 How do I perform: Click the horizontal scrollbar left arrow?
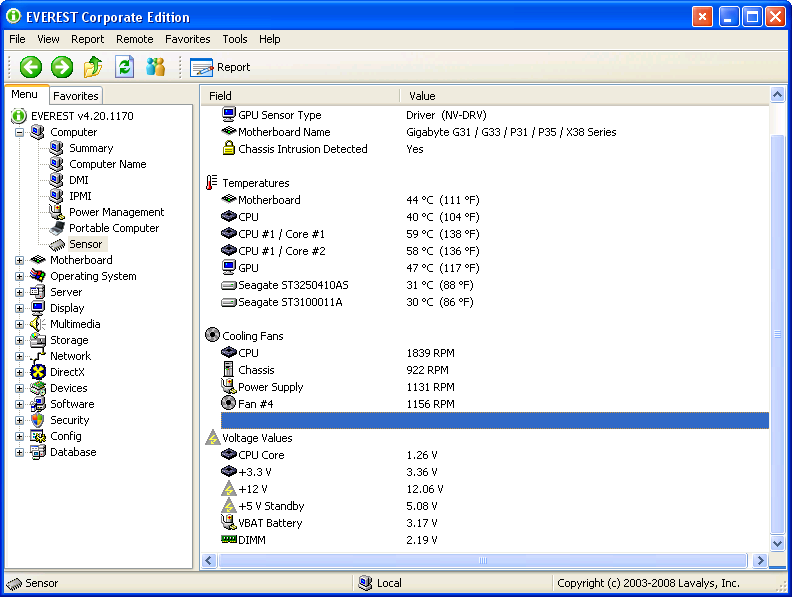coord(209,560)
